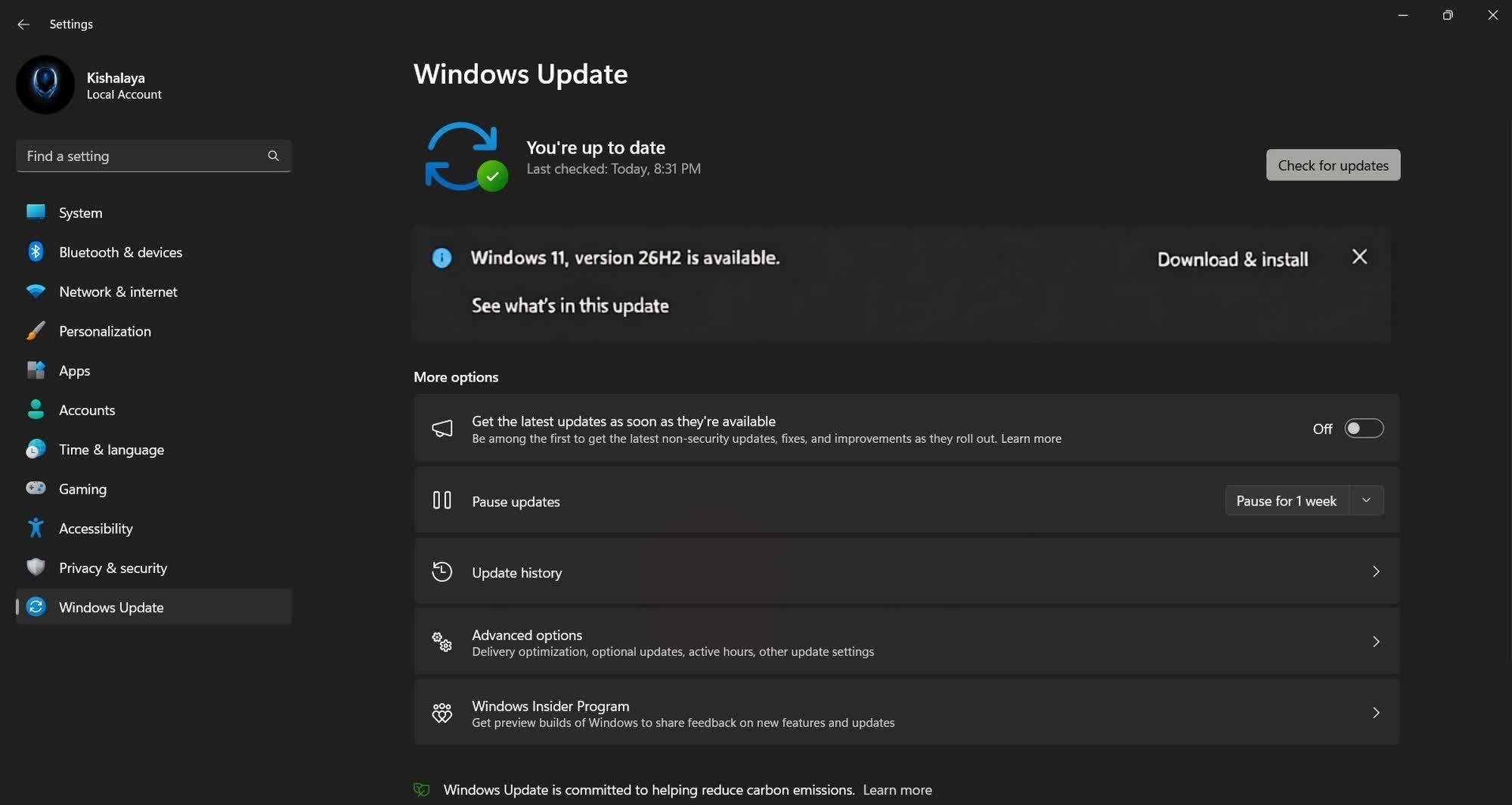The width and height of the screenshot is (1512, 805).
Task: Open Learn more link about latest updates
Action: click(x=1031, y=438)
